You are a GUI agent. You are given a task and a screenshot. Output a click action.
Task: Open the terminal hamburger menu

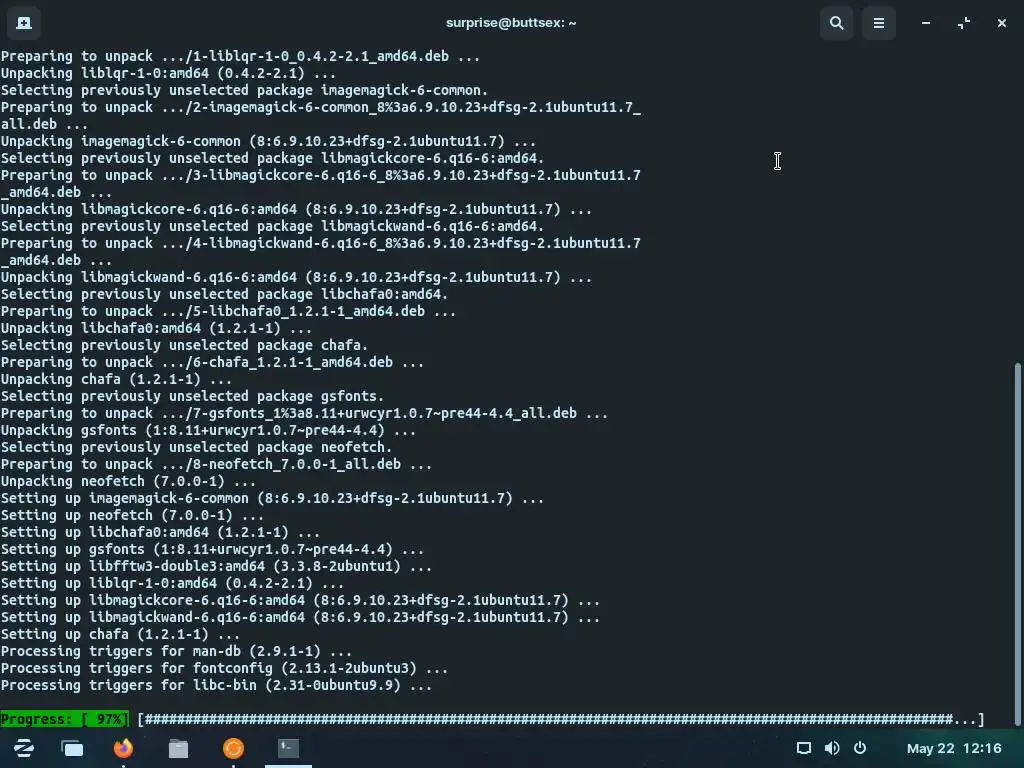pos(879,23)
